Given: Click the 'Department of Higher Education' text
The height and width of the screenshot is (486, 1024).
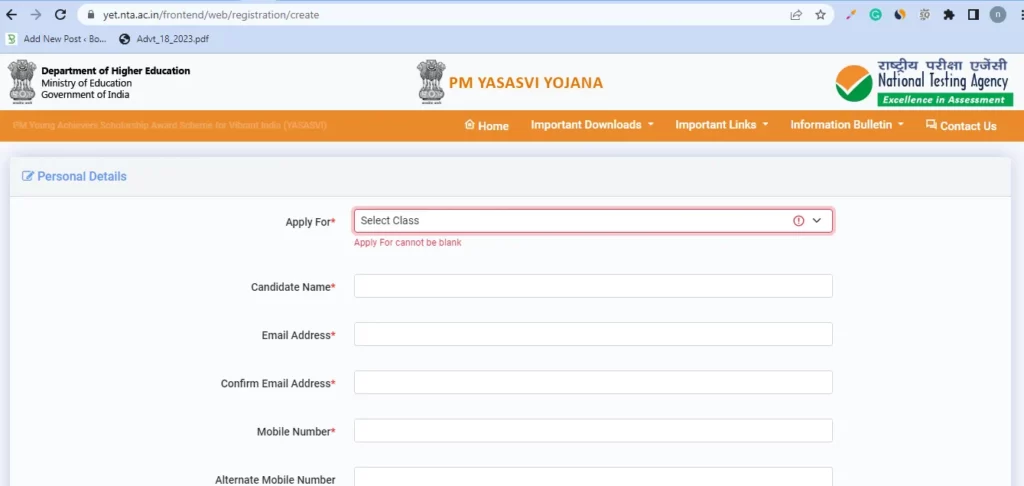Looking at the screenshot, I should [116, 71].
